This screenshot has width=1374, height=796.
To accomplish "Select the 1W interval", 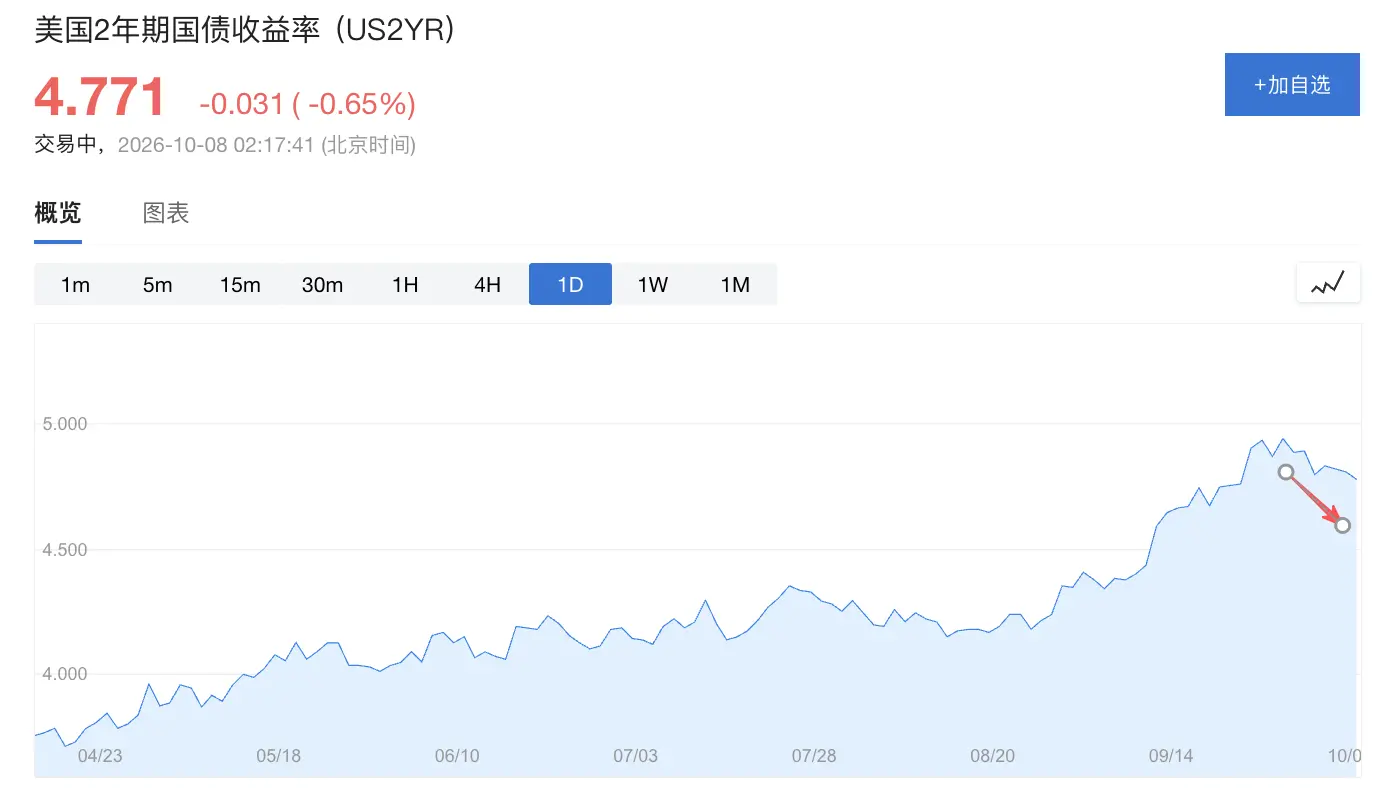I will (x=653, y=285).
